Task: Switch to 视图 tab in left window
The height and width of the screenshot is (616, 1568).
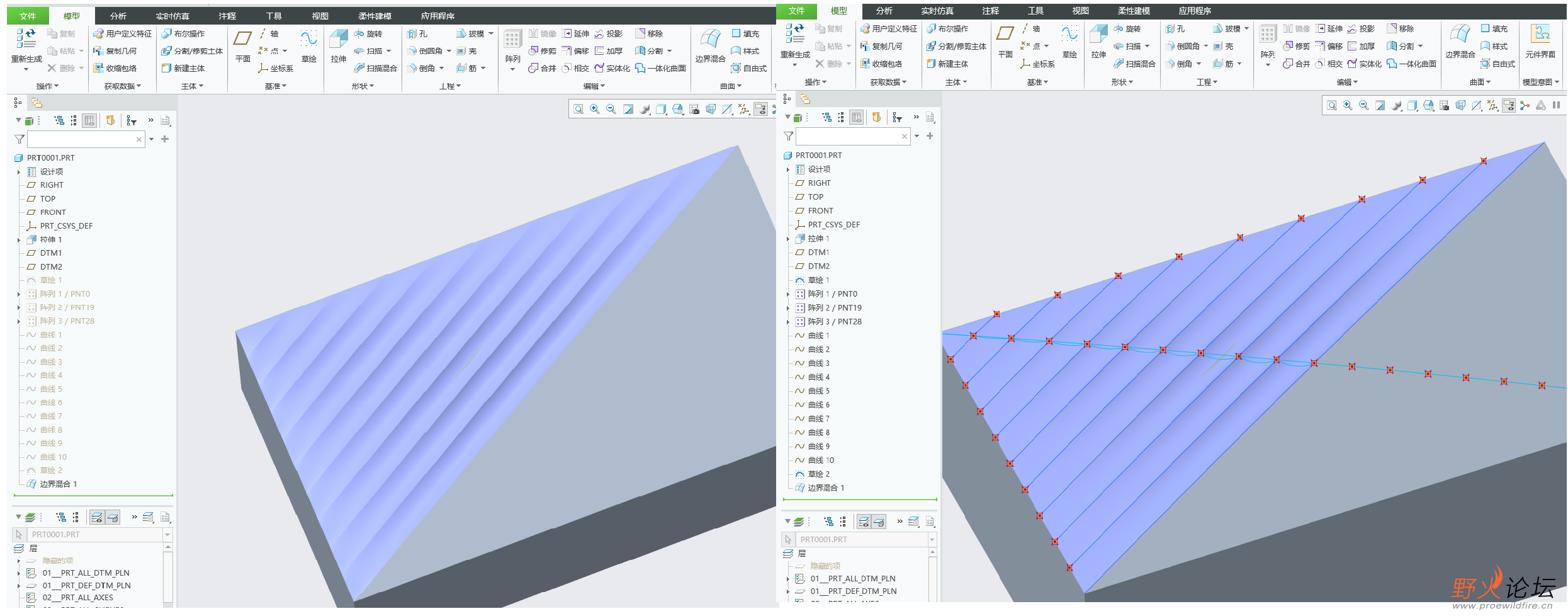Action: point(320,16)
